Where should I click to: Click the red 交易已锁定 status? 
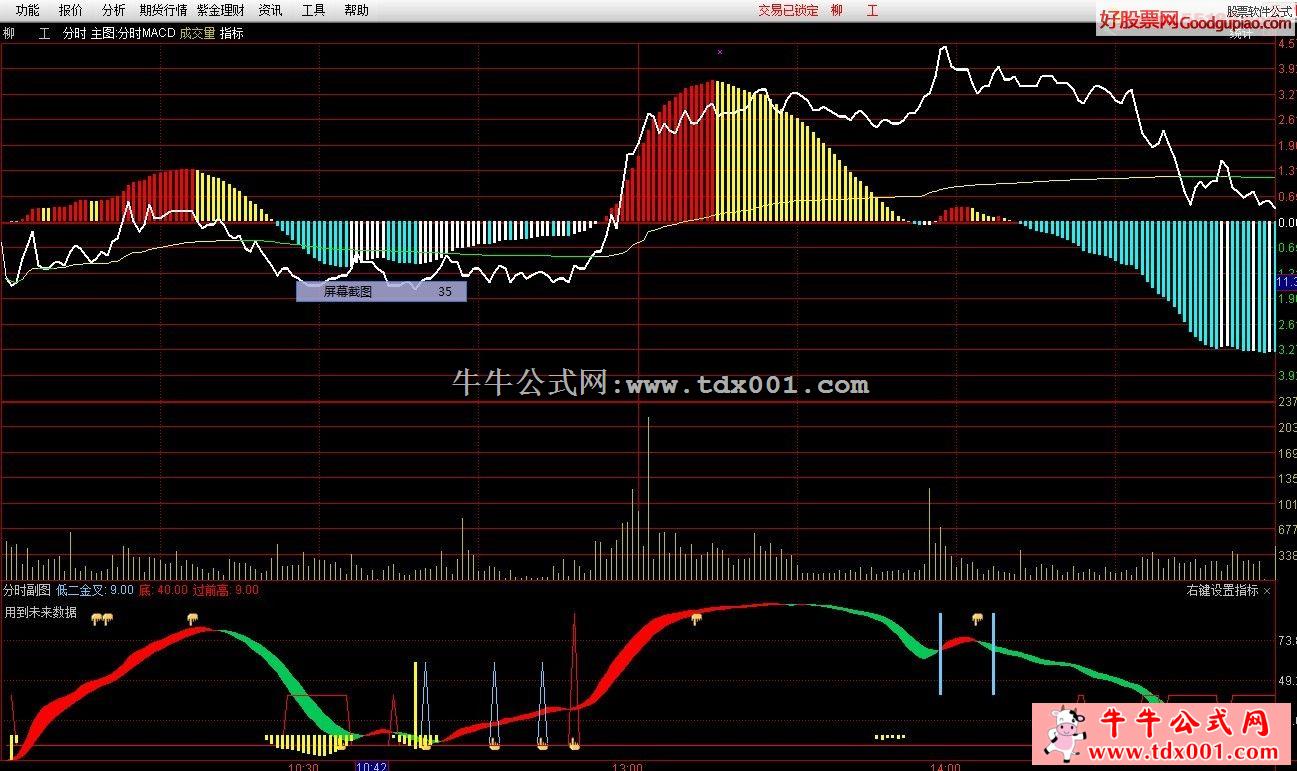788,10
